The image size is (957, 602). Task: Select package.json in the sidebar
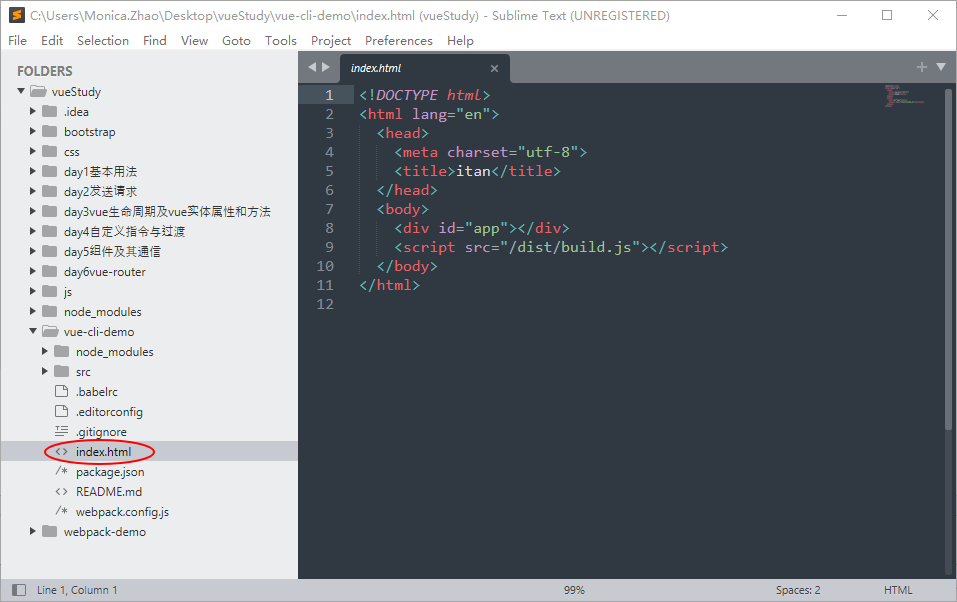tap(110, 471)
